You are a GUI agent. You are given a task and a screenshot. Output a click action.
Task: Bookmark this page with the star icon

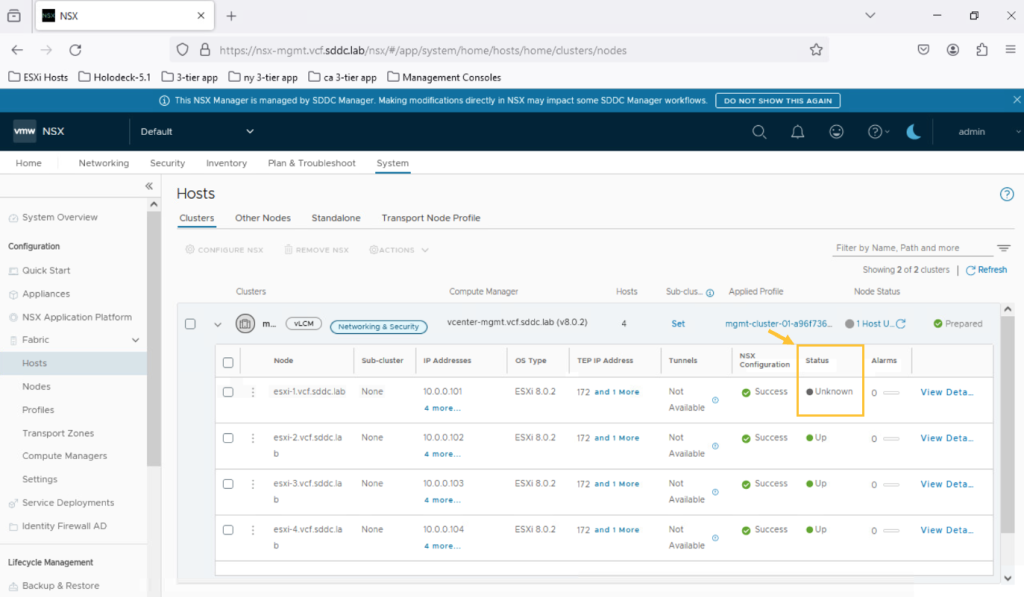click(x=816, y=50)
